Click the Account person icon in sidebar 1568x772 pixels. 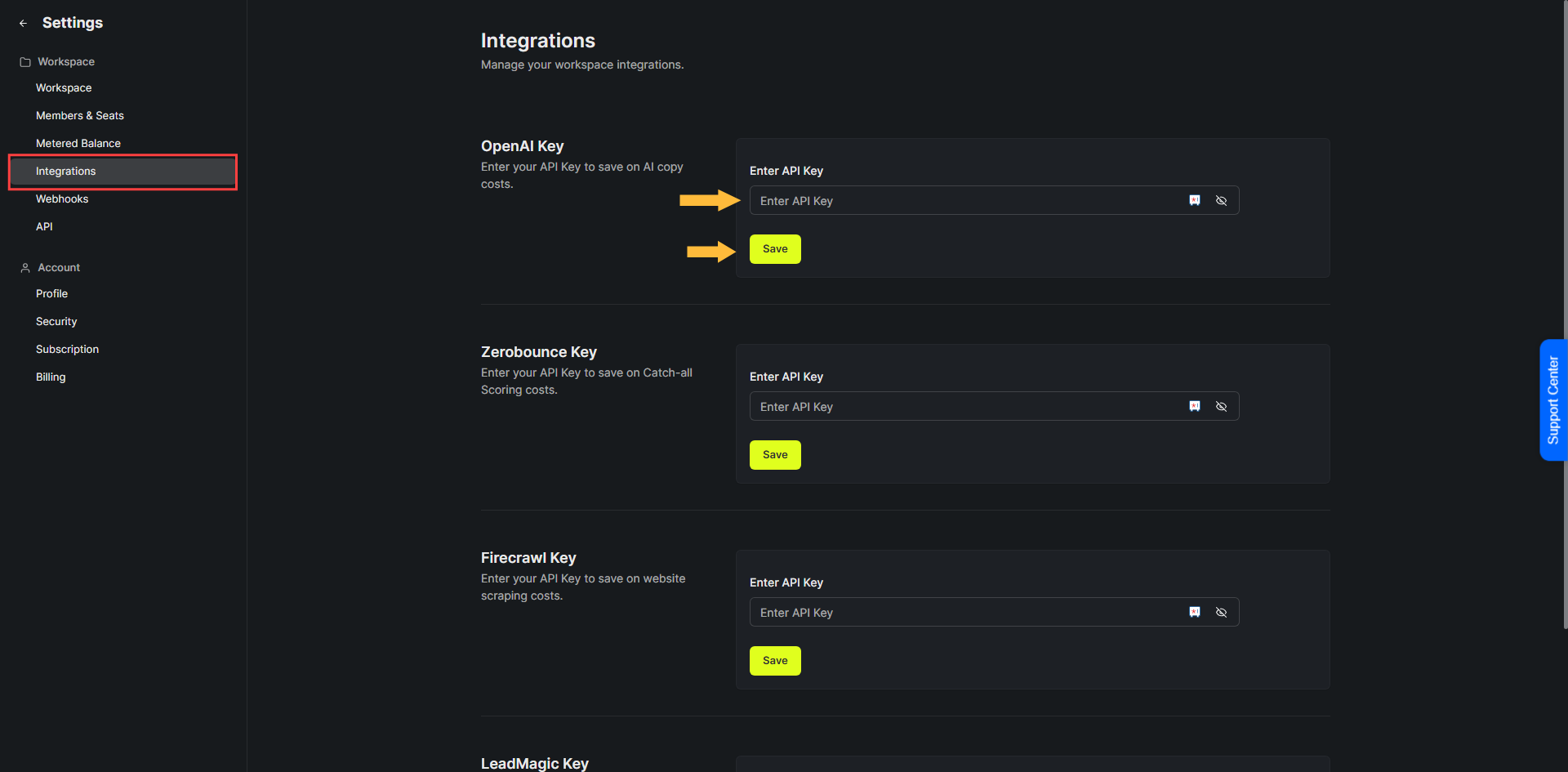(x=25, y=268)
